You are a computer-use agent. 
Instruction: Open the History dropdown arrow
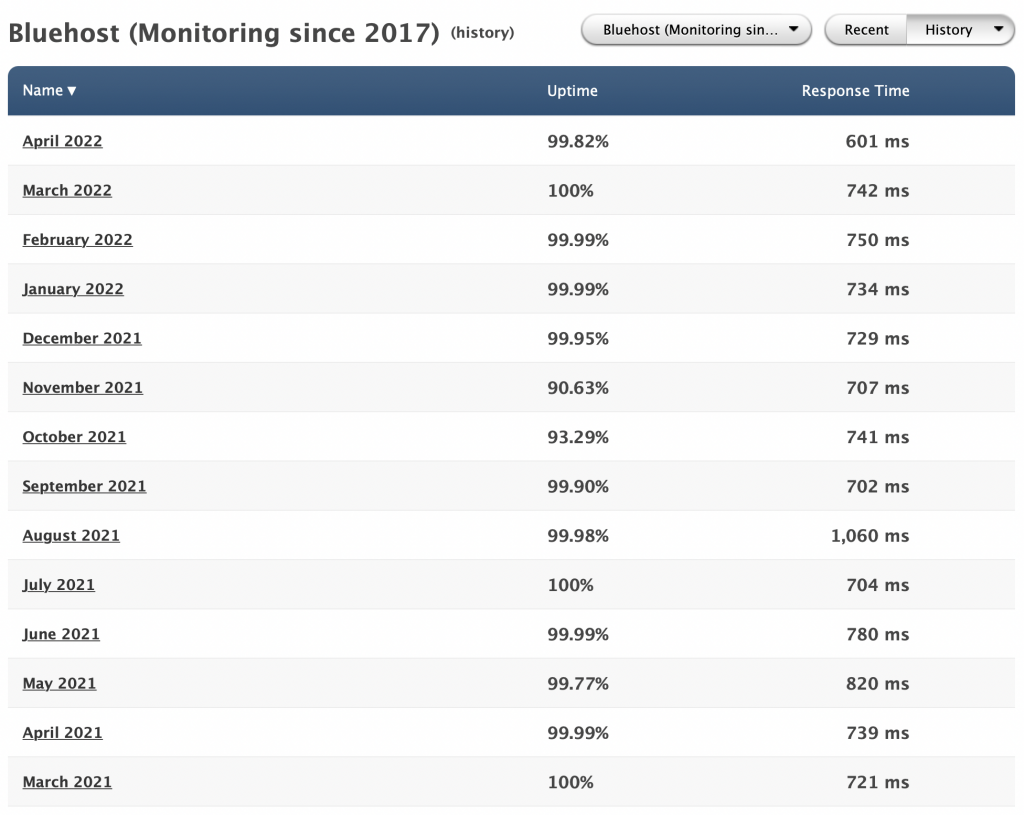999,29
